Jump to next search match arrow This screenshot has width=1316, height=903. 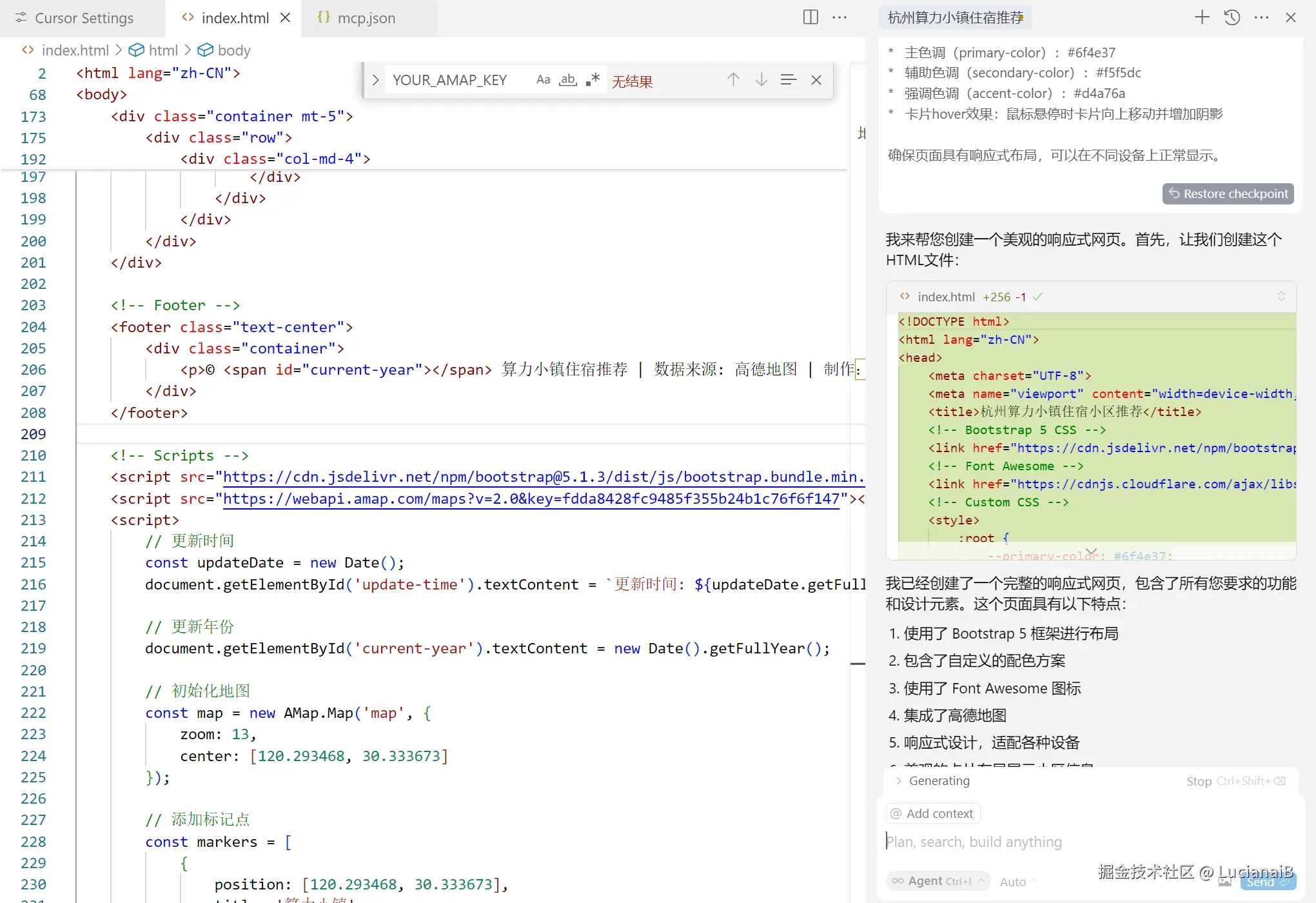pos(761,79)
